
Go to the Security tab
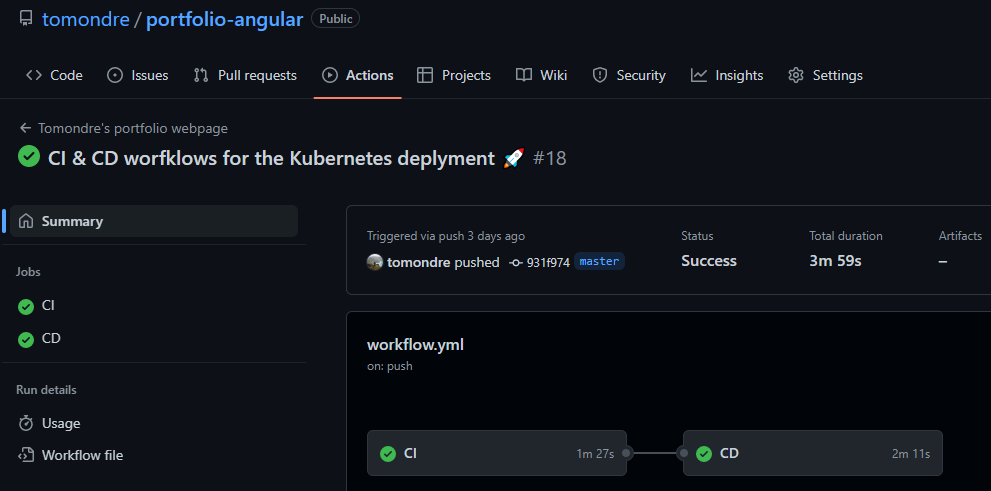point(629,75)
